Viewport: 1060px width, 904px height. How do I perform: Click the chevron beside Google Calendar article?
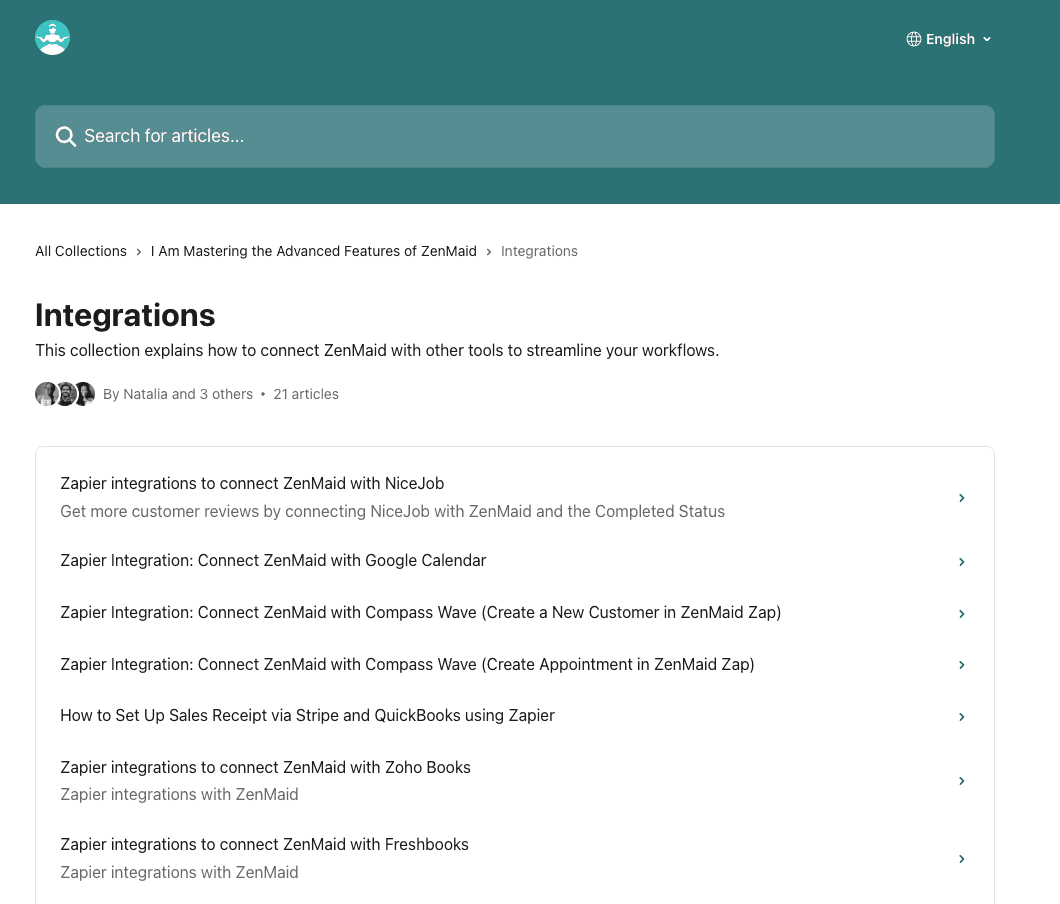[x=961, y=562]
